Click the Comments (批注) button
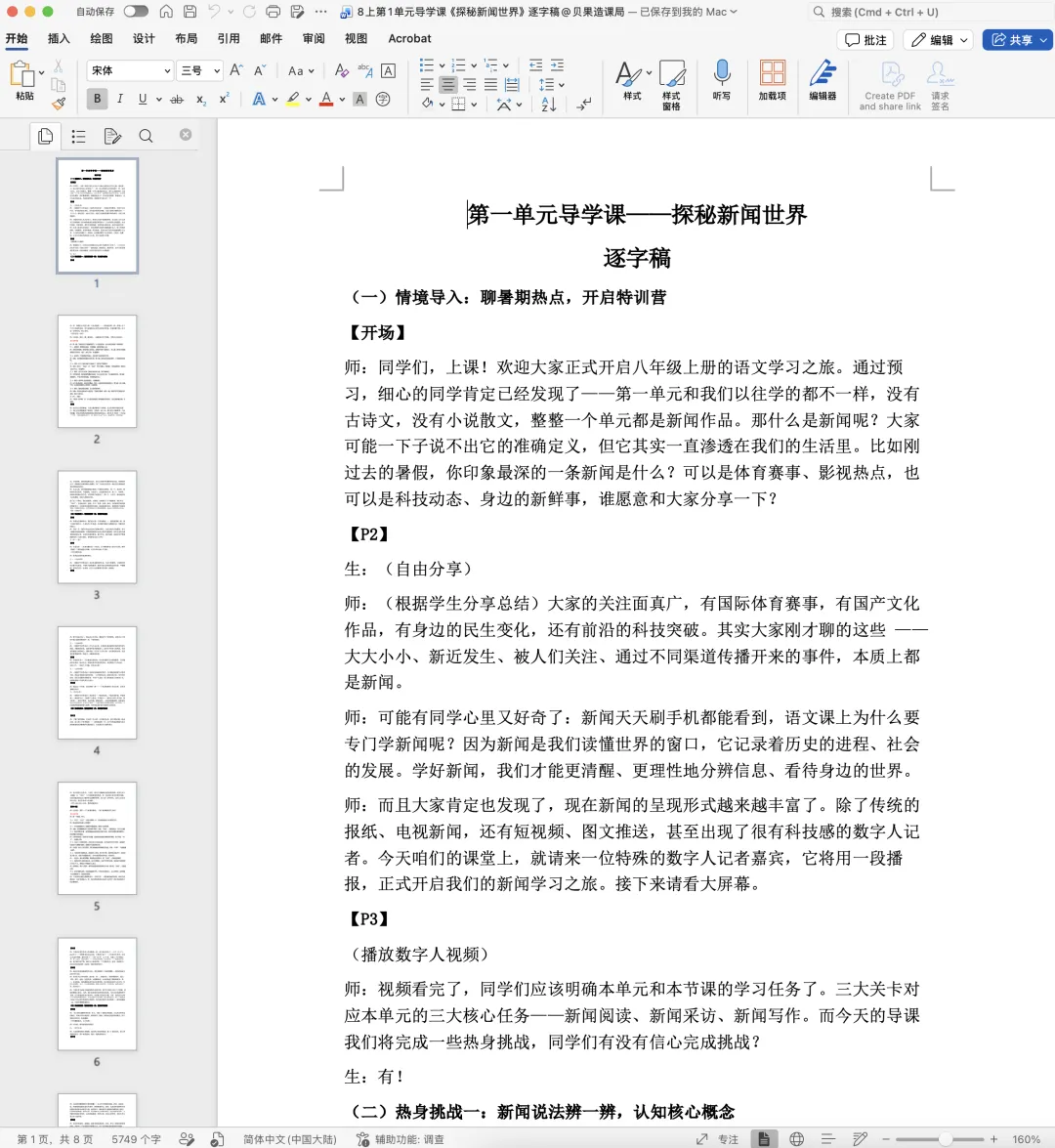The width and height of the screenshot is (1055, 1148). (x=865, y=40)
